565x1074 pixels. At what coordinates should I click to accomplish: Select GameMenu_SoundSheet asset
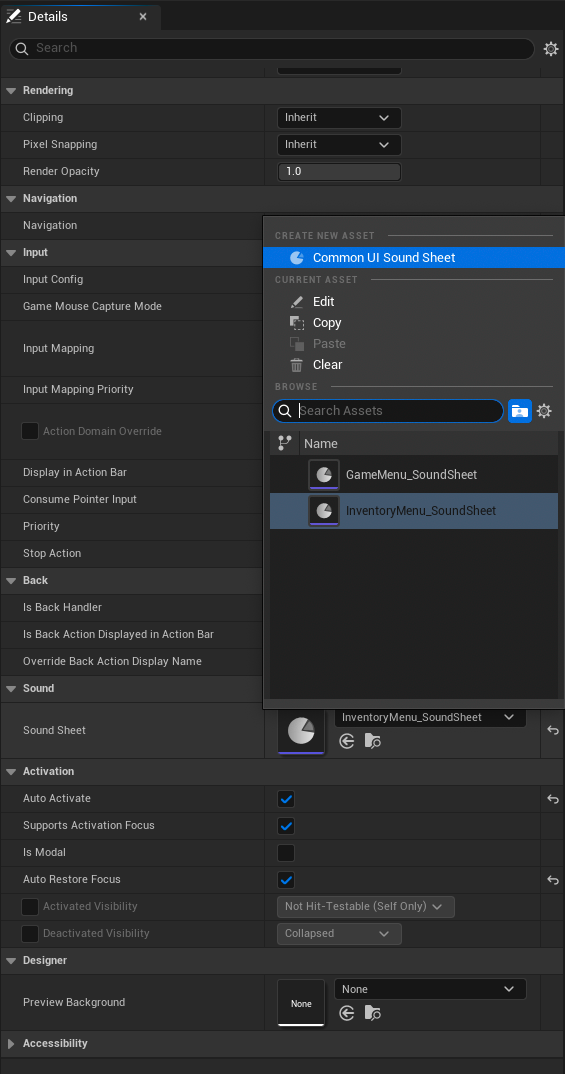tap(414, 475)
